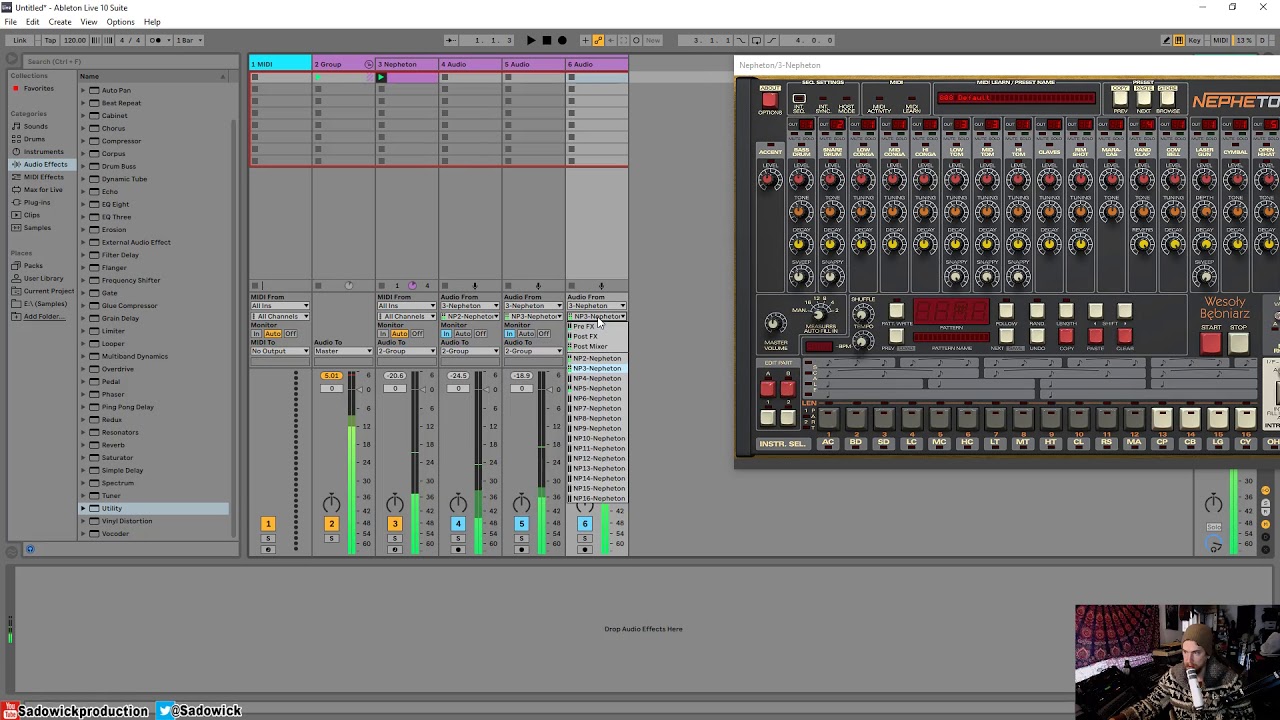1280x720 pixels.
Task: Click the MIDI map mode button
Action: tap(1220, 40)
